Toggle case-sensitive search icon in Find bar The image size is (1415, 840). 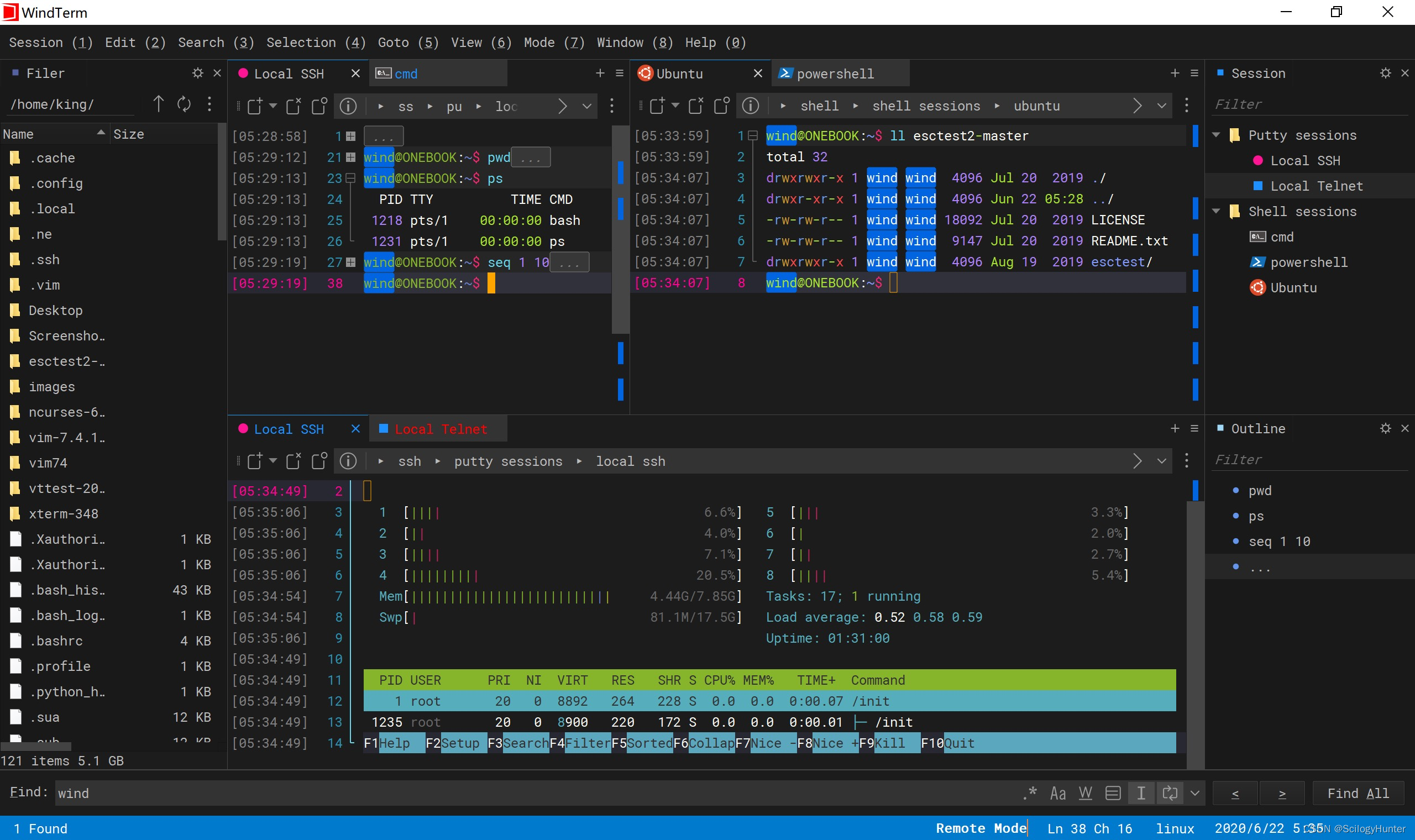[1058, 793]
